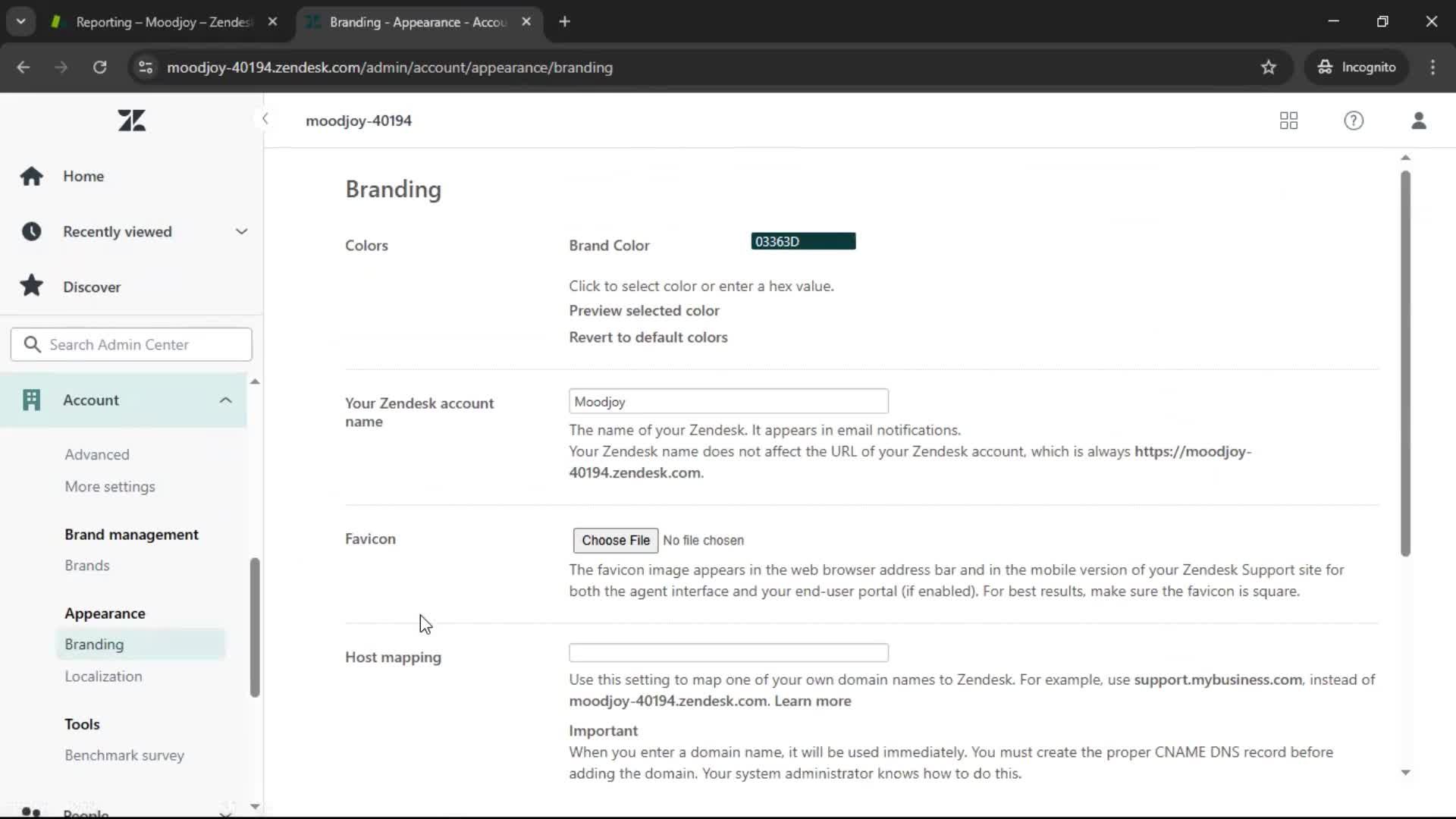The height and width of the screenshot is (819, 1456).
Task: Click the site information icon in address bar
Action: click(x=146, y=67)
